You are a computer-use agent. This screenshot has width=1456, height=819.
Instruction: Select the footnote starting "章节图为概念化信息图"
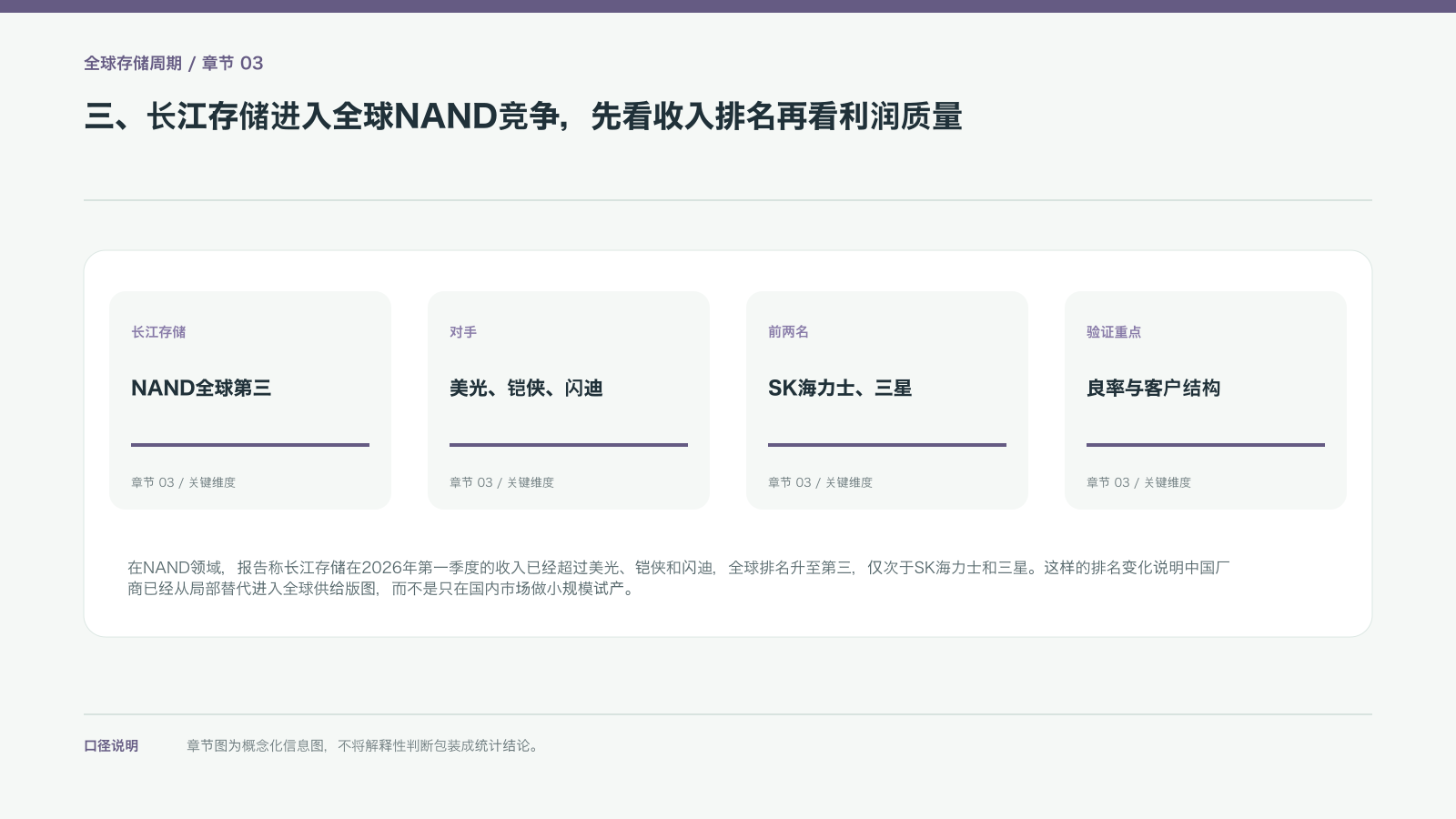click(x=365, y=745)
